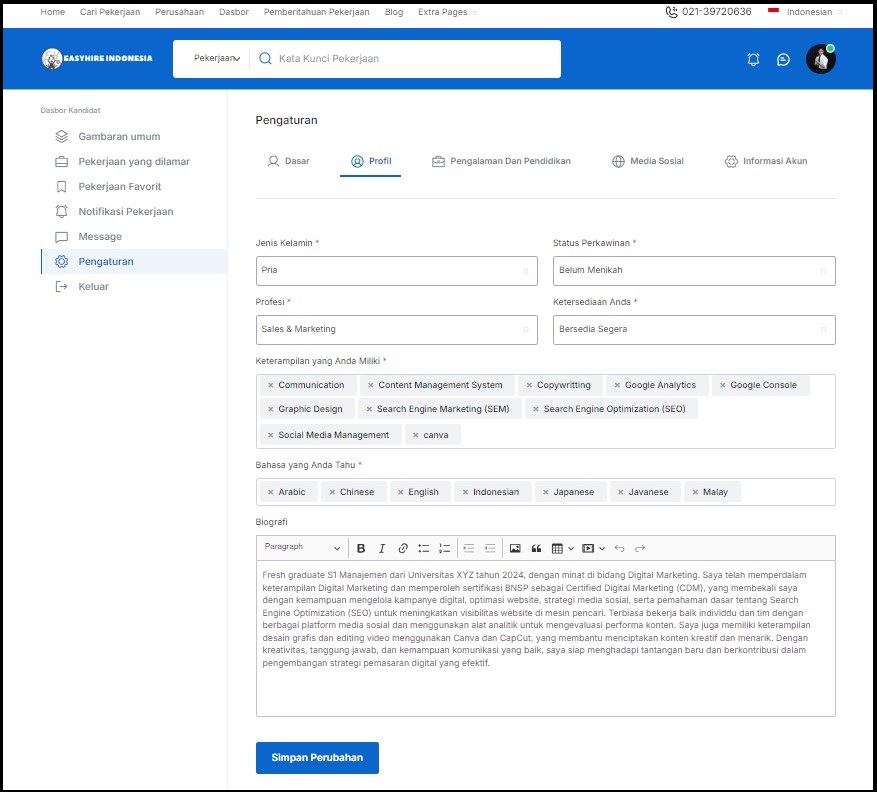Viewport: 877px width, 792px height.
Task: Remove the Graphic Design skill tag
Action: click(270, 409)
